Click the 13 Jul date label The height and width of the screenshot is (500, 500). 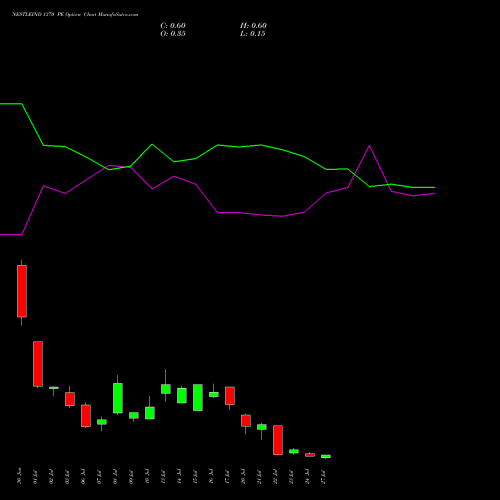pyautogui.click(x=163, y=477)
